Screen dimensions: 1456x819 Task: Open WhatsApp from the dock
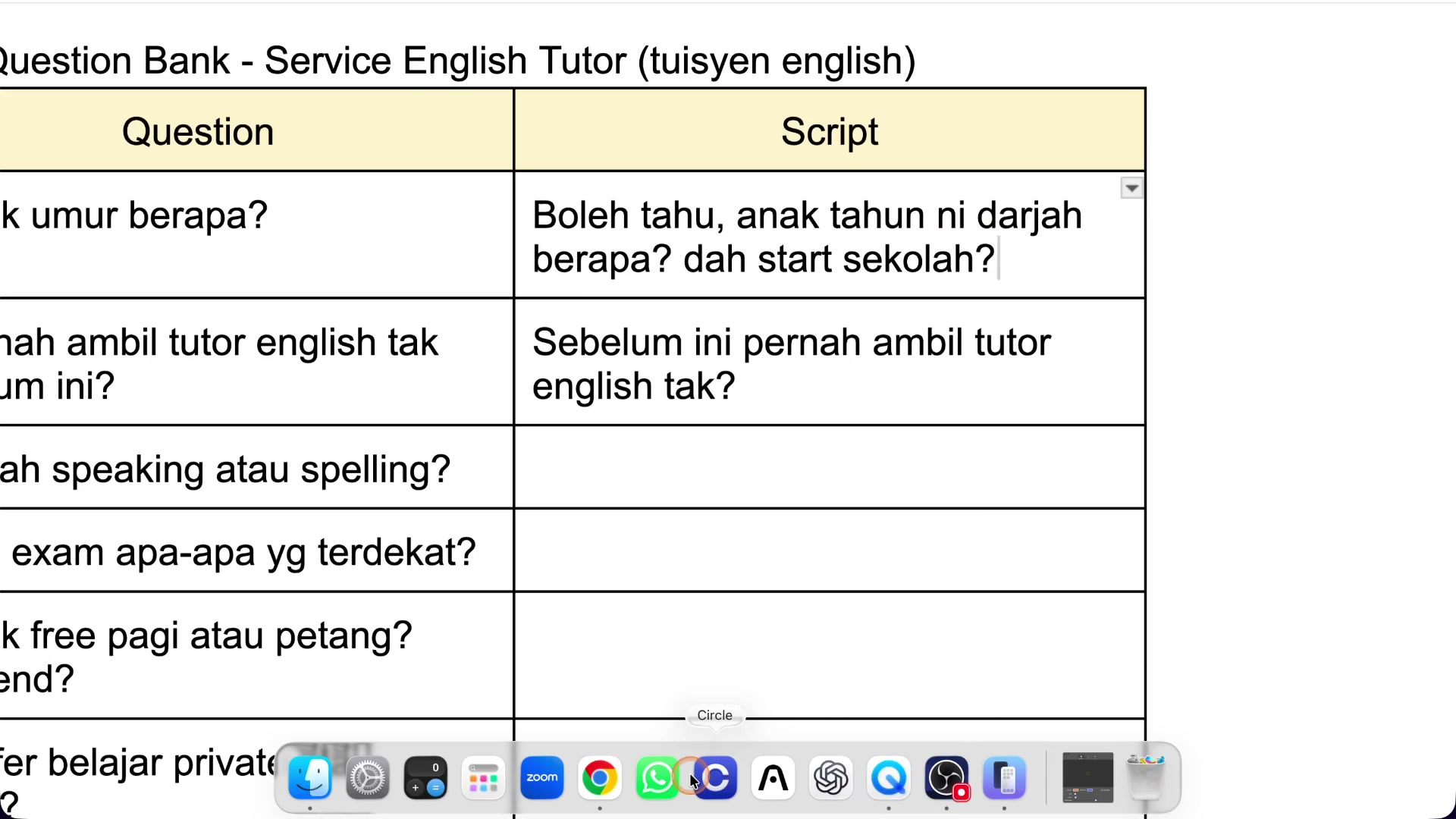point(657,778)
